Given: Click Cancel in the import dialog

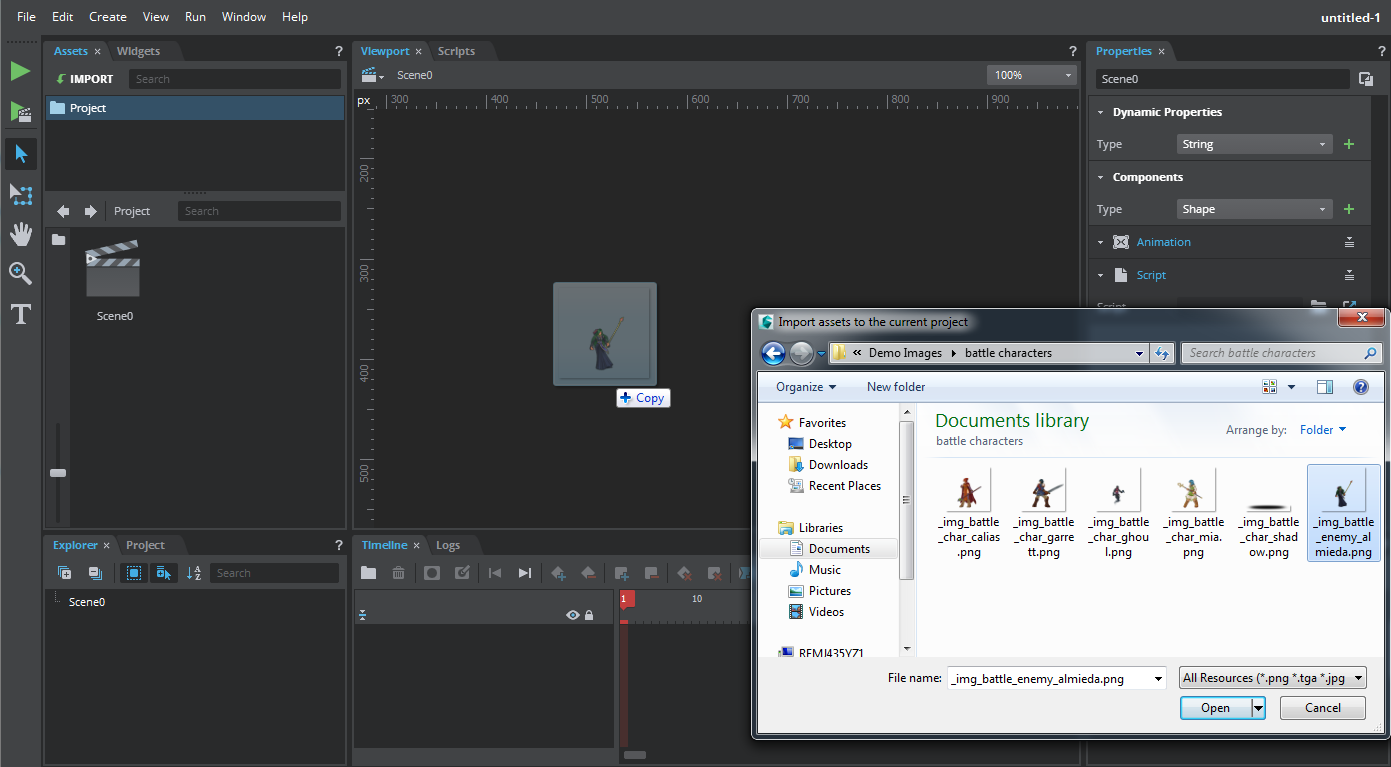Looking at the screenshot, I should click(x=1323, y=708).
